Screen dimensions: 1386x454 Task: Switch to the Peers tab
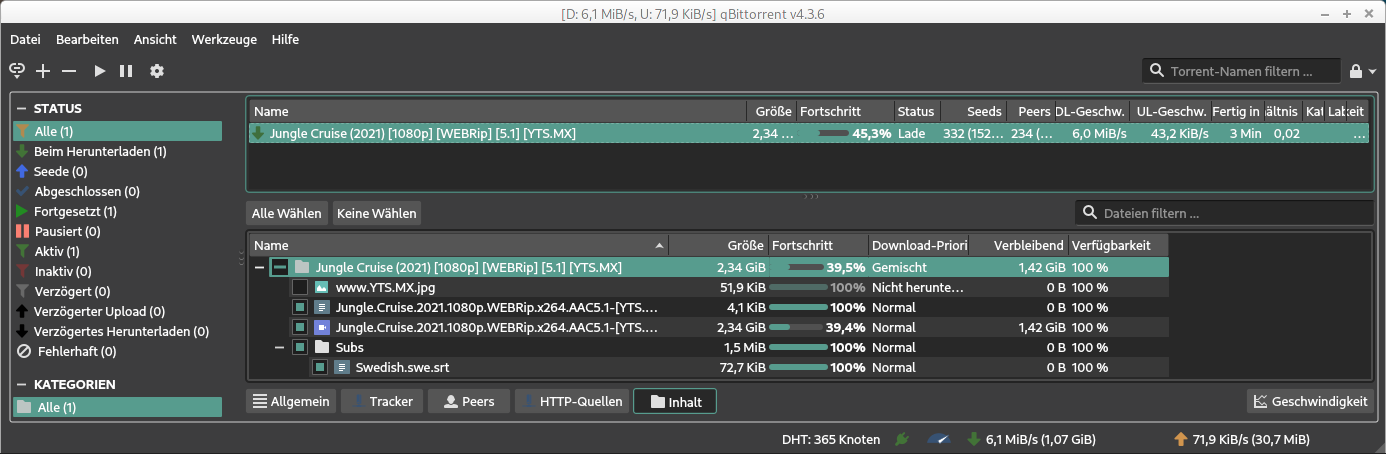point(468,401)
